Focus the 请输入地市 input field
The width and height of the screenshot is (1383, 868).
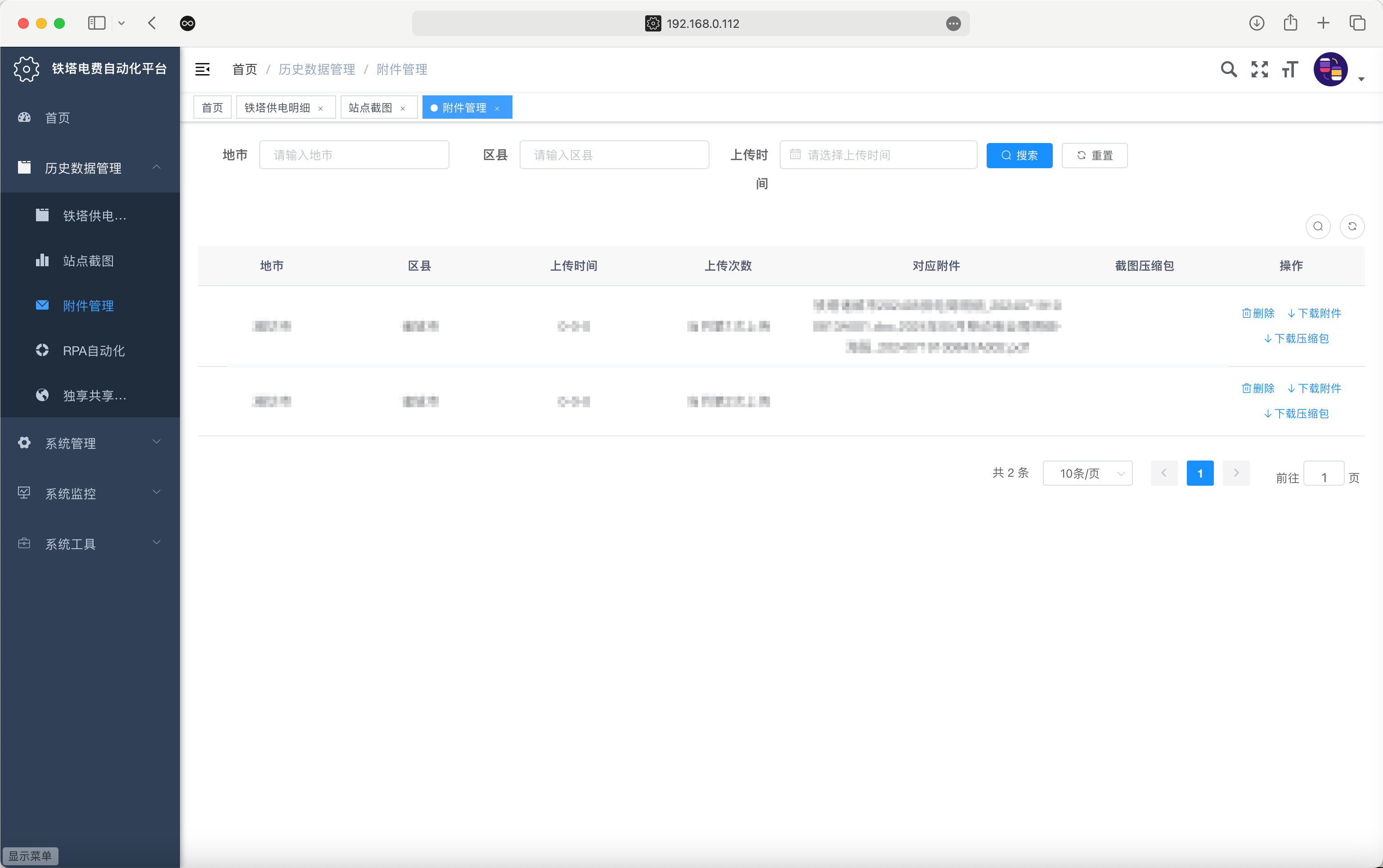(354, 155)
